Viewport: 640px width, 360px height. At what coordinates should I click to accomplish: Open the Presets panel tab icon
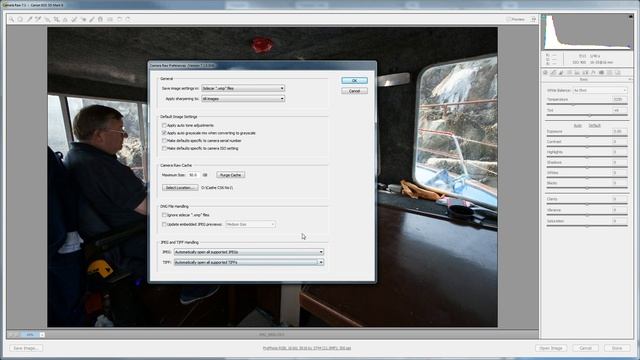tap(609, 72)
